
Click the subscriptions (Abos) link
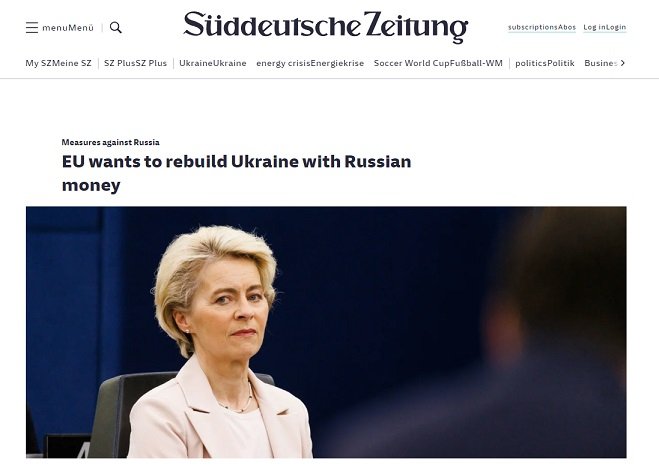(542, 27)
